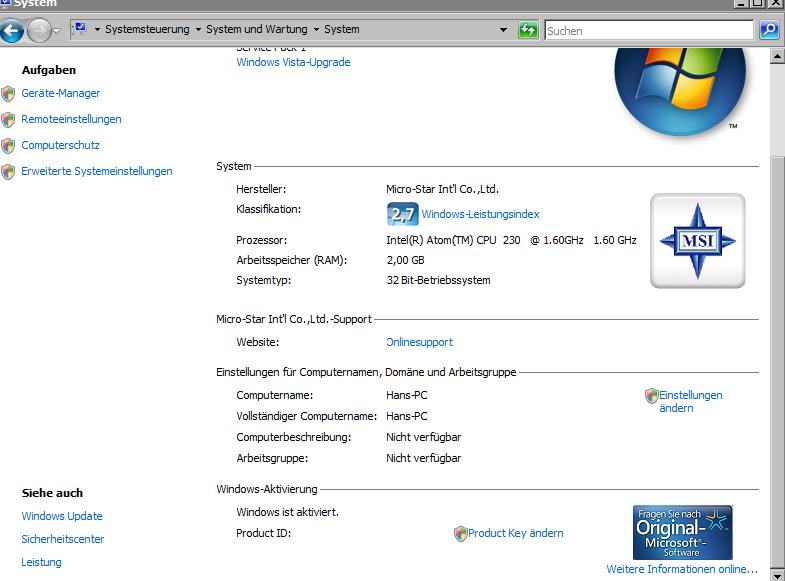The image size is (785, 581).
Task: Click the shield icon beside Computerschutz
Action: click(8, 146)
